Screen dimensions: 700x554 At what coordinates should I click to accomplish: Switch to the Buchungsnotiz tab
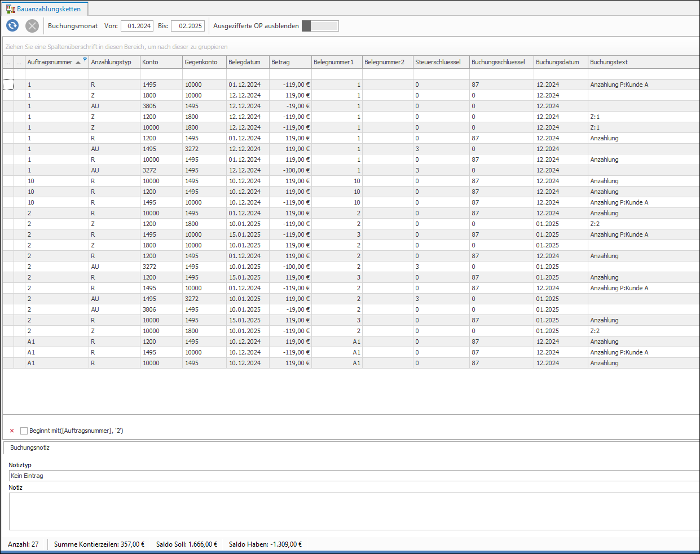click(30, 447)
